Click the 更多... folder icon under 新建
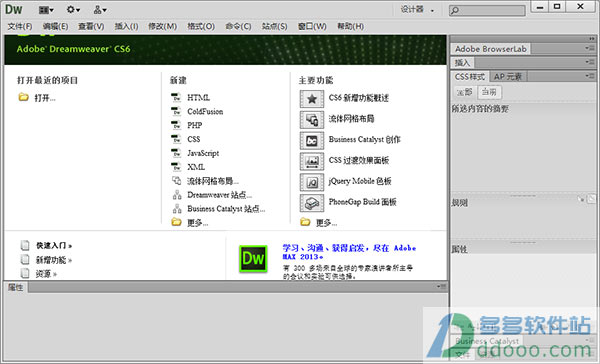600x364 pixels. [176, 222]
